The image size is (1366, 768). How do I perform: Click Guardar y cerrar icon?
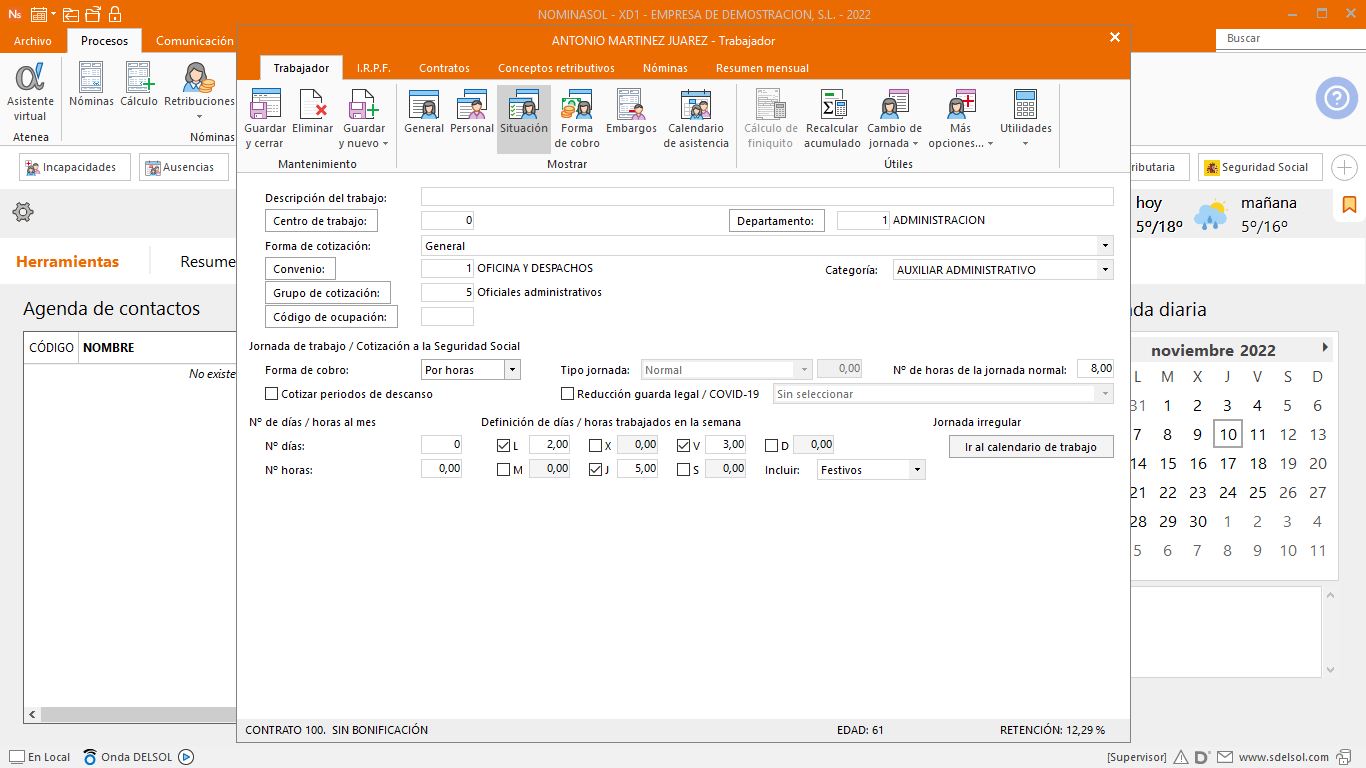pyautogui.click(x=265, y=106)
